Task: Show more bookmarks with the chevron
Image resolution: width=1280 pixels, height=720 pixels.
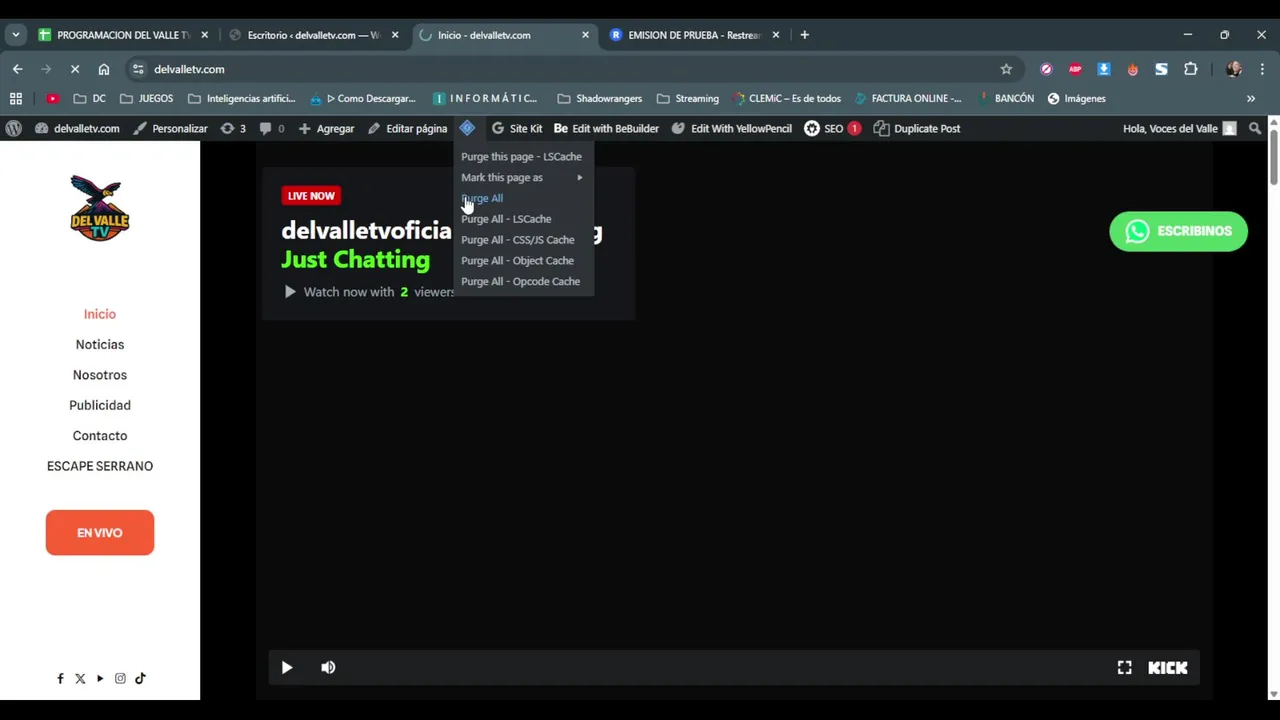Action: click(1250, 98)
